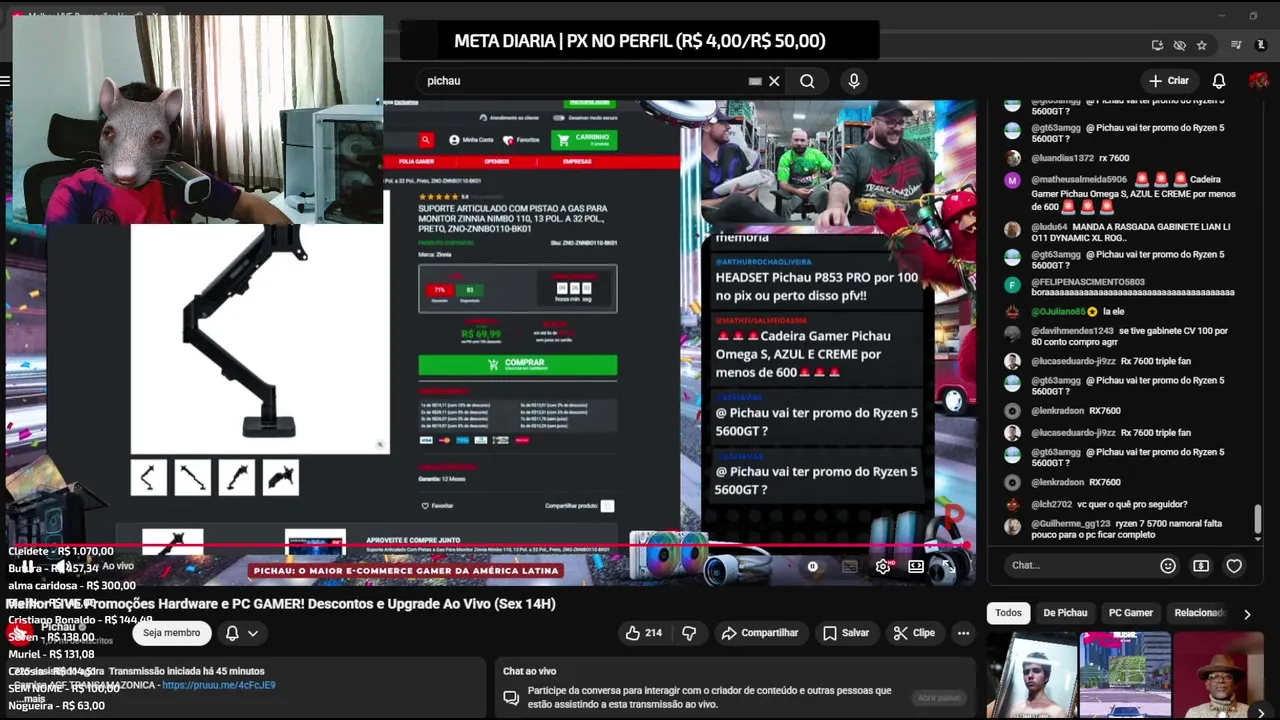
Task: Select the De Pichau filter chip
Action: click(1065, 613)
